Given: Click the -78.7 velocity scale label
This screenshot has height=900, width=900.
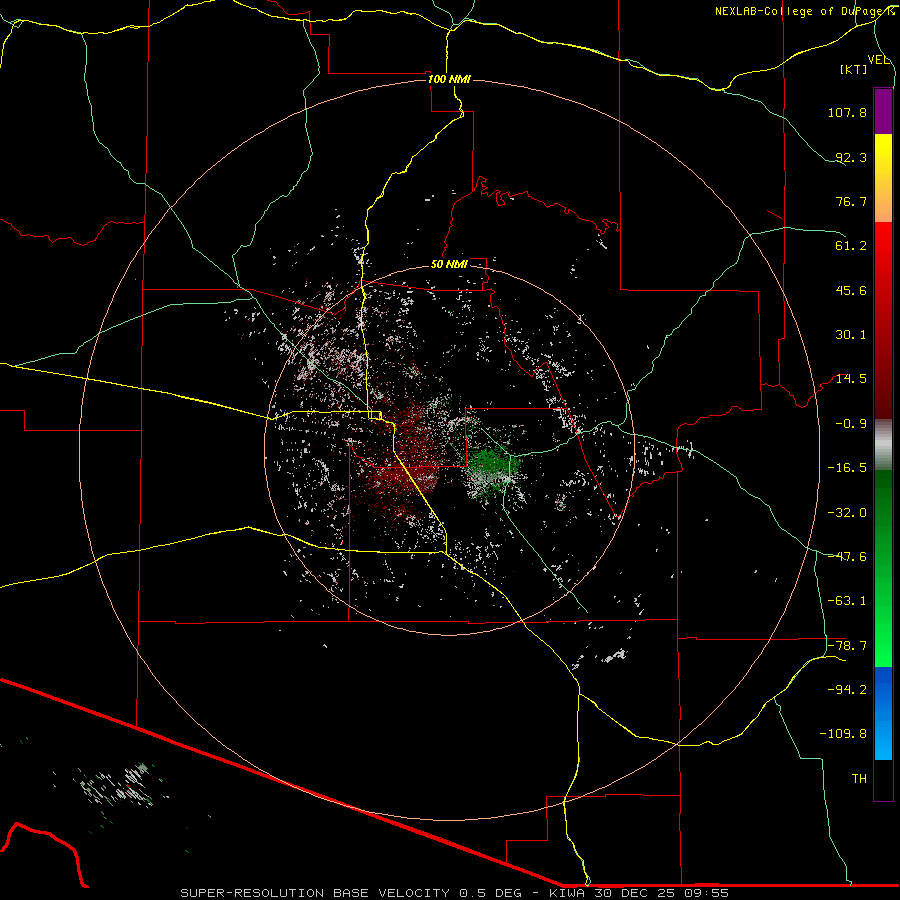Looking at the screenshot, I should pos(847,646).
